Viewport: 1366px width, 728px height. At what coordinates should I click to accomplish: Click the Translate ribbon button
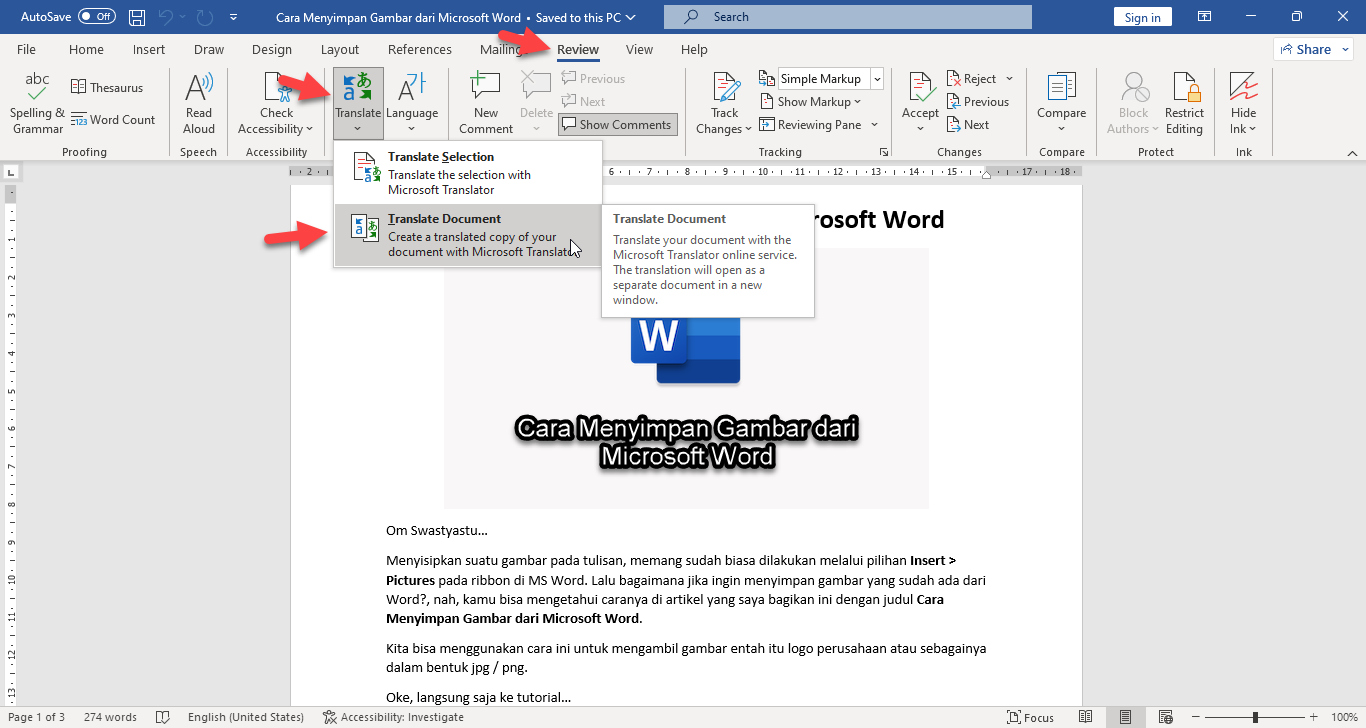coord(358,104)
